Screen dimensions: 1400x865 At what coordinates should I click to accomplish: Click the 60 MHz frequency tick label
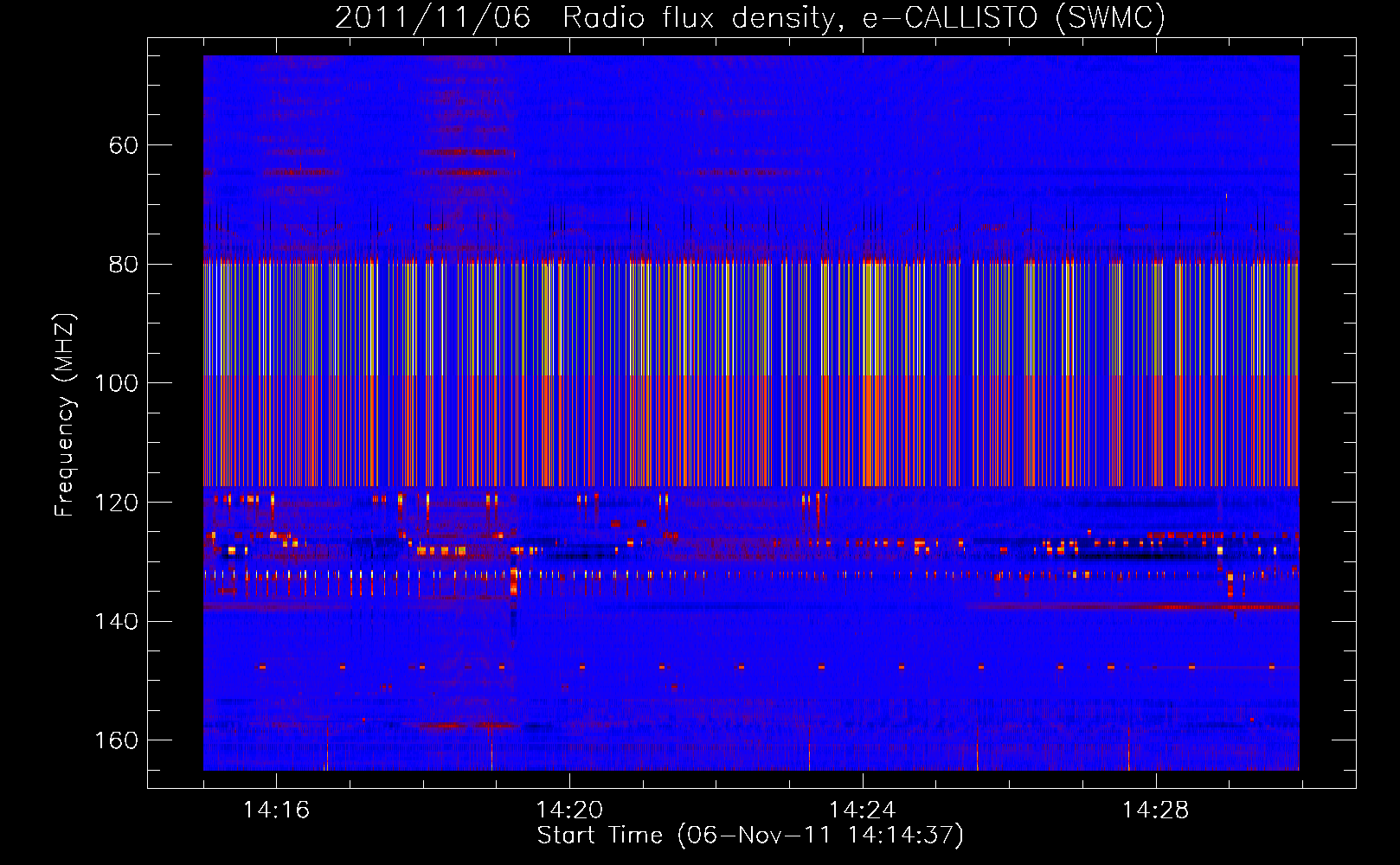coord(124,145)
